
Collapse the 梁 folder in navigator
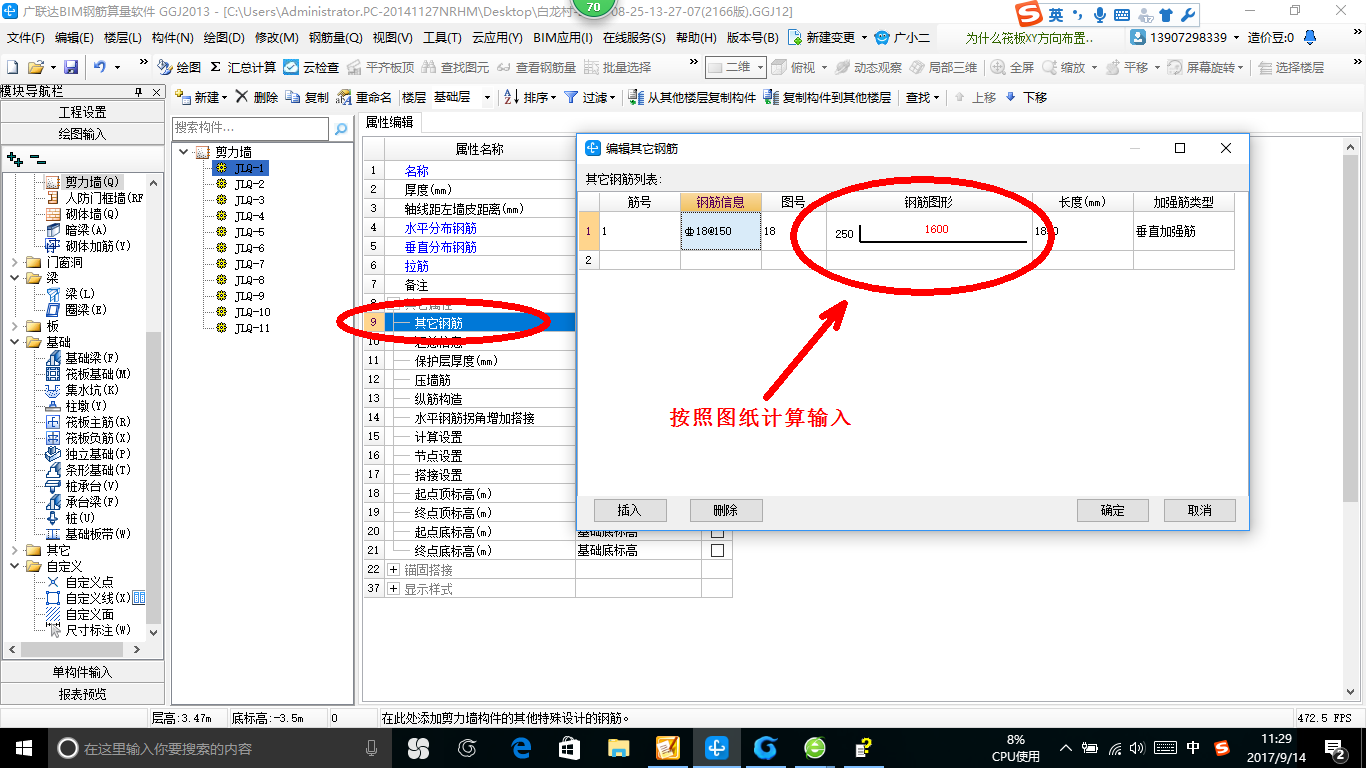point(14,278)
